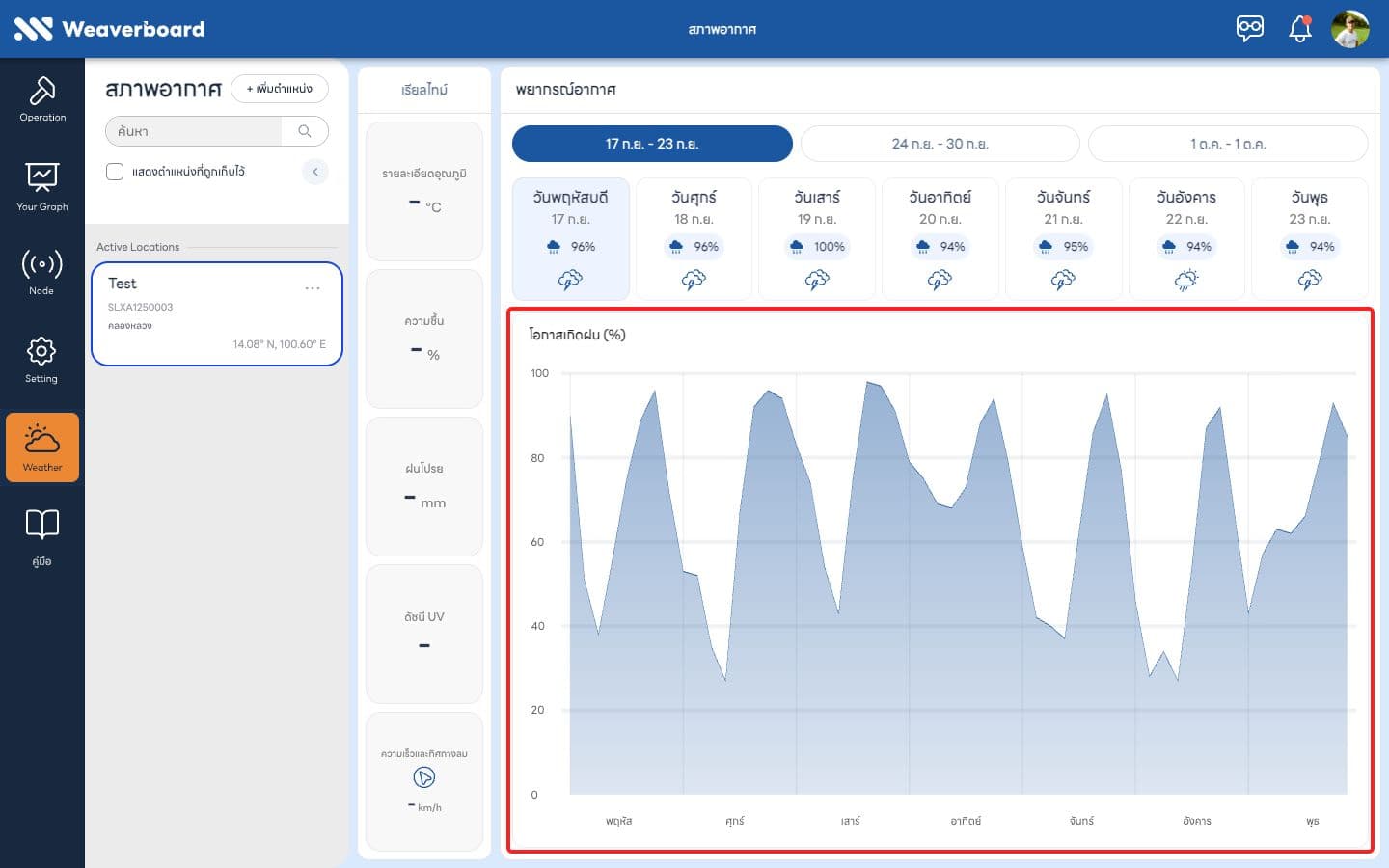Select the วันศุกร์ 18 ก.ย. day card
The width and height of the screenshot is (1389, 868).
[694, 238]
